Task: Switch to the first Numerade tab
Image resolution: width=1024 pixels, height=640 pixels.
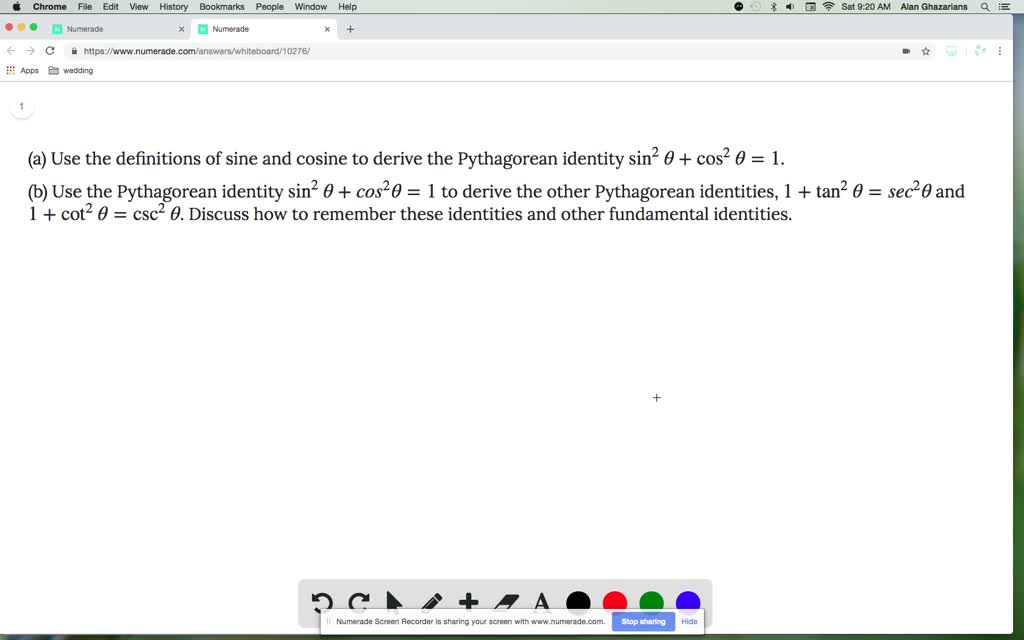Action: pyautogui.click(x=110, y=29)
